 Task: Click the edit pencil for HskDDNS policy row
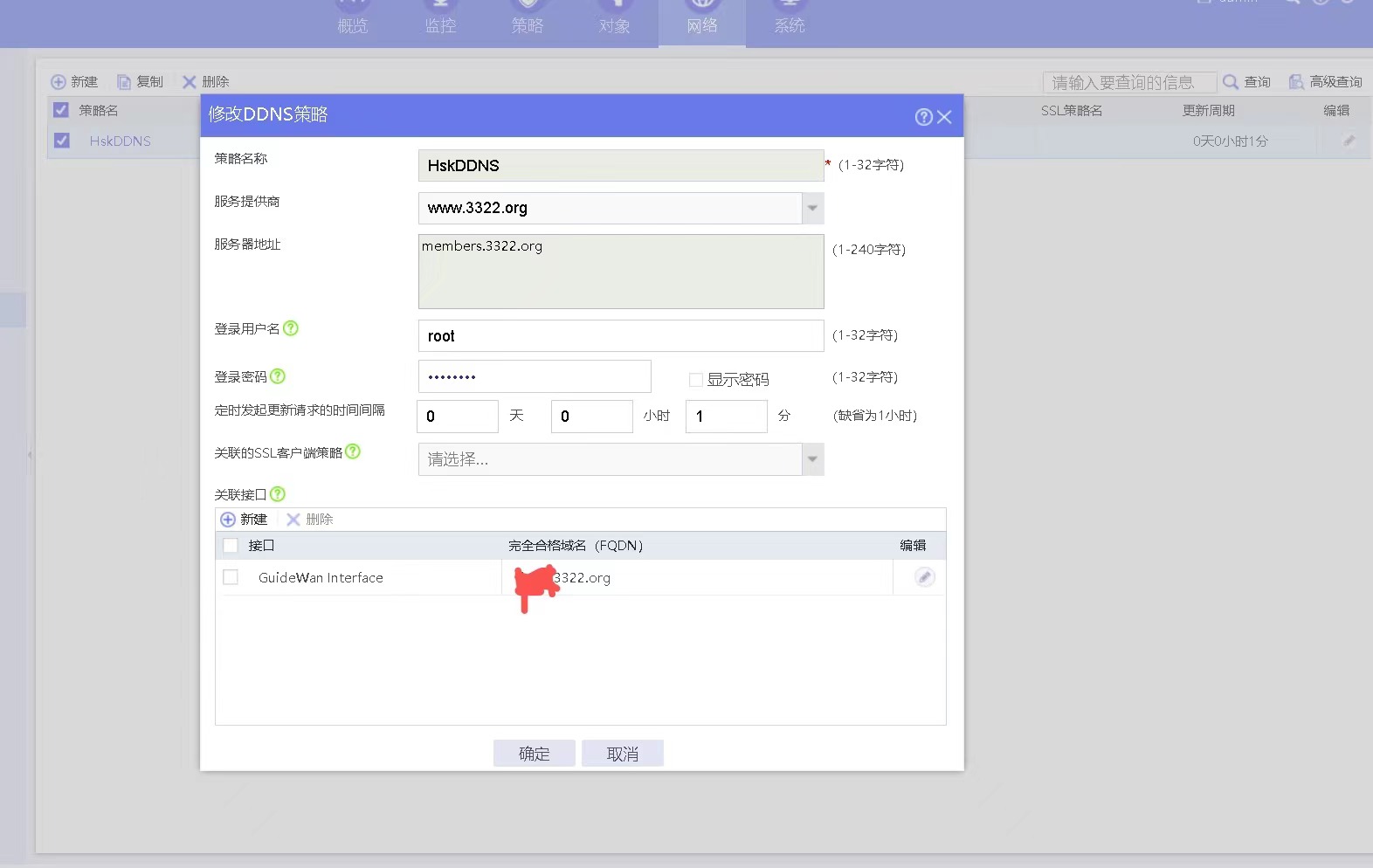1349,141
